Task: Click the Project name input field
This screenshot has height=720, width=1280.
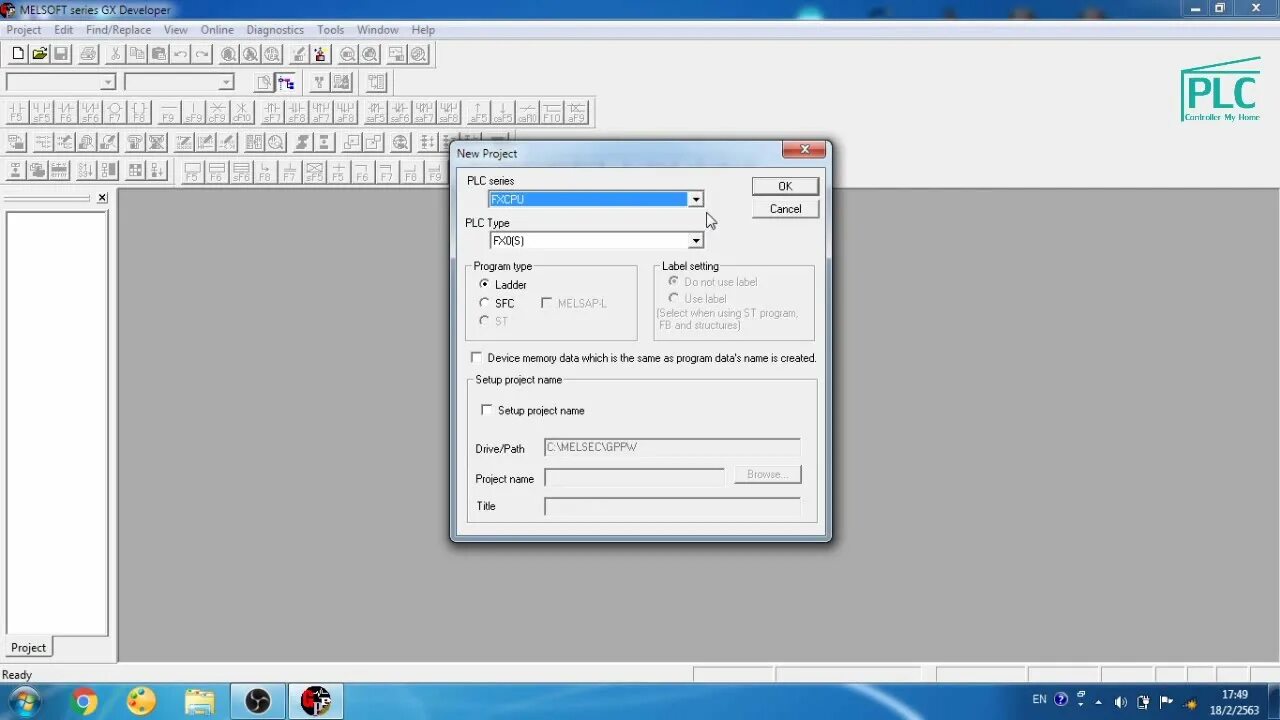Action: [x=634, y=478]
